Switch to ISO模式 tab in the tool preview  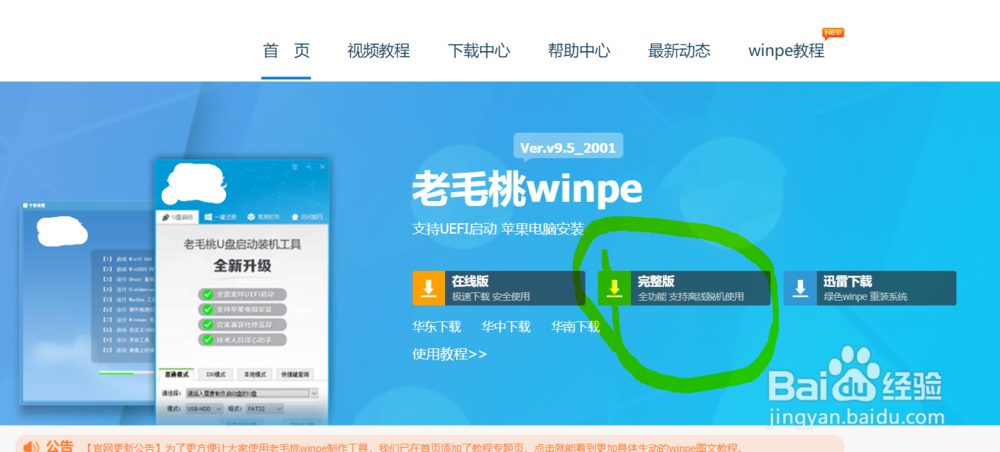tap(216, 374)
